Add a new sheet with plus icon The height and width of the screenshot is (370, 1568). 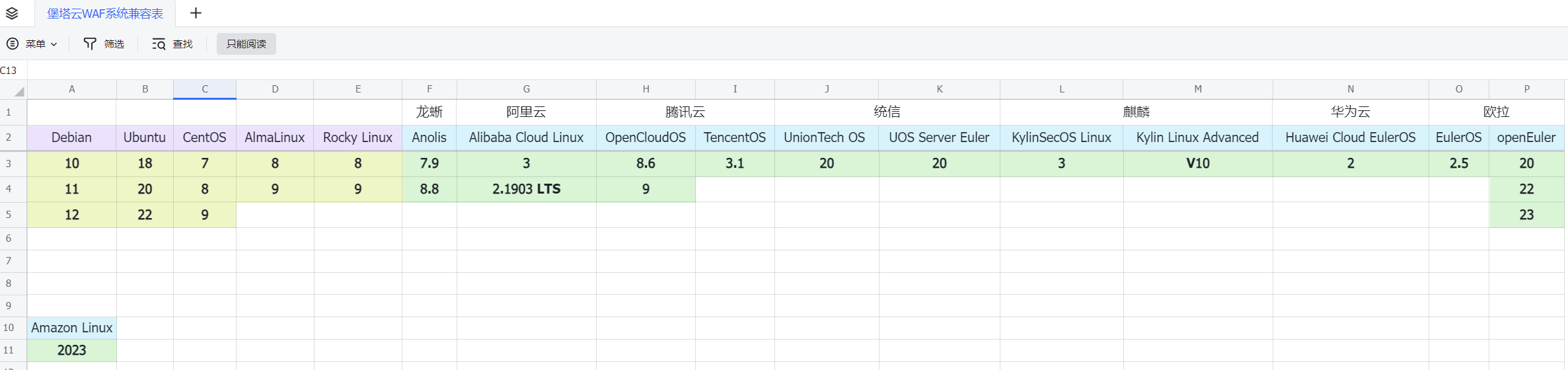196,13
